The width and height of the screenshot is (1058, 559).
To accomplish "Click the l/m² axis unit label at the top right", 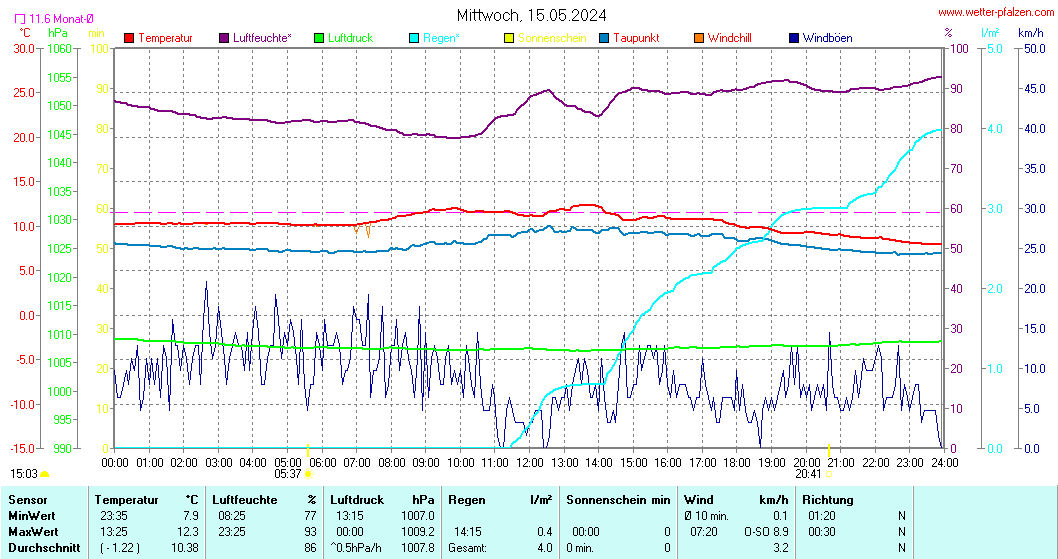I will tap(990, 32).
